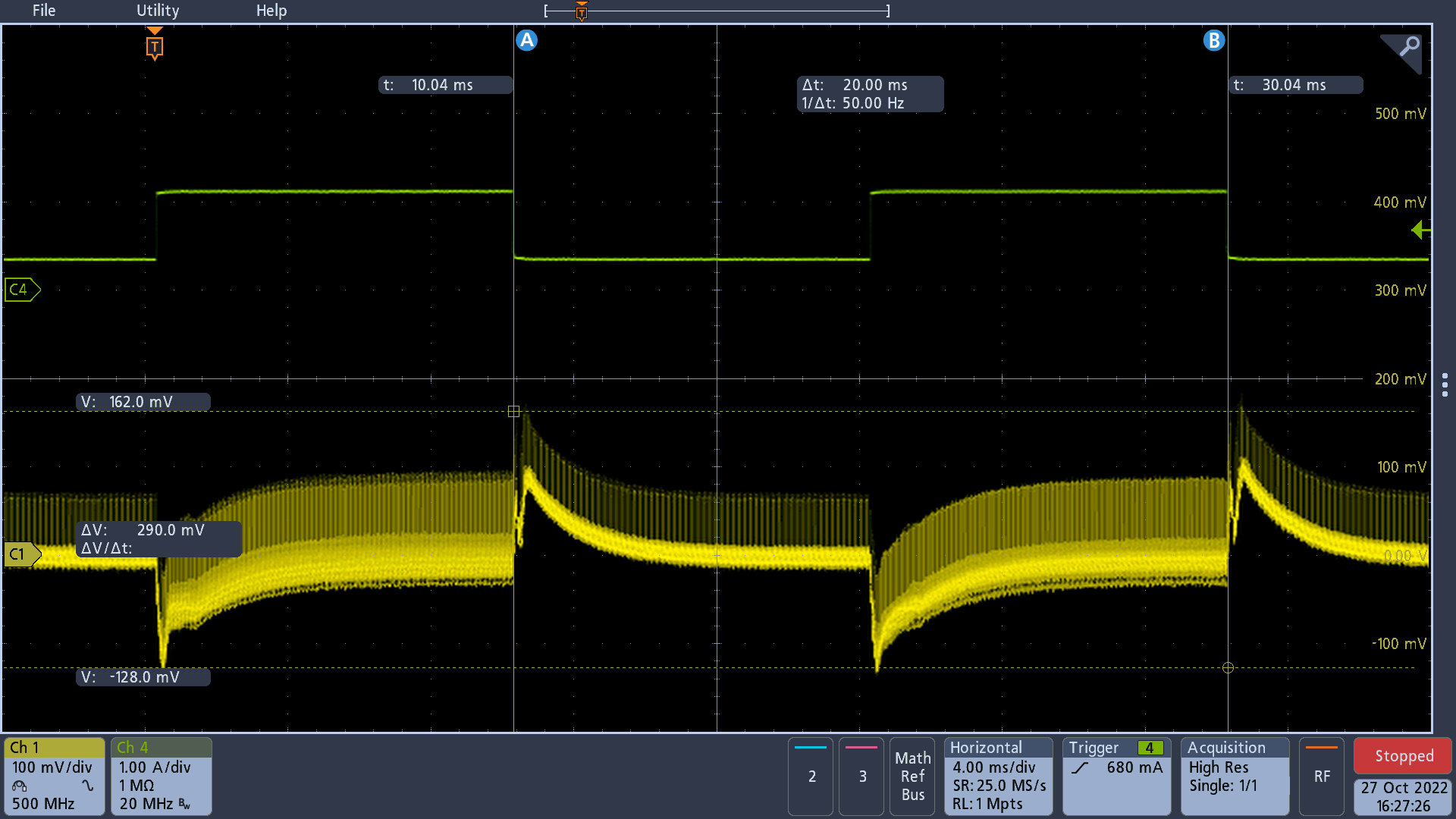Screen dimensions: 1456x819
Task: Open the Utility menu
Action: 158,11
